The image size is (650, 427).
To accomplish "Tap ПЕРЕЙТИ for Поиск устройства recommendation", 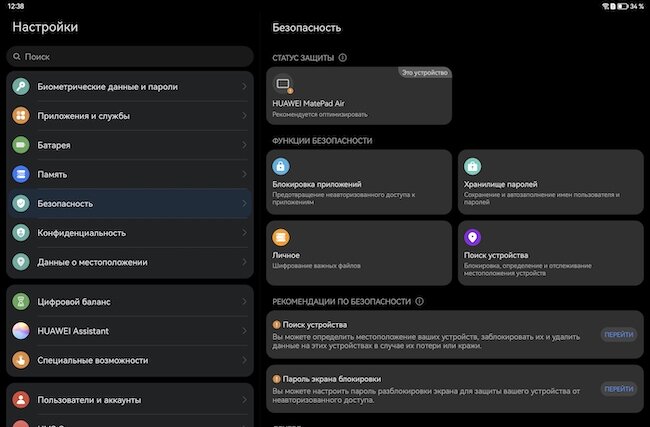I will point(618,335).
